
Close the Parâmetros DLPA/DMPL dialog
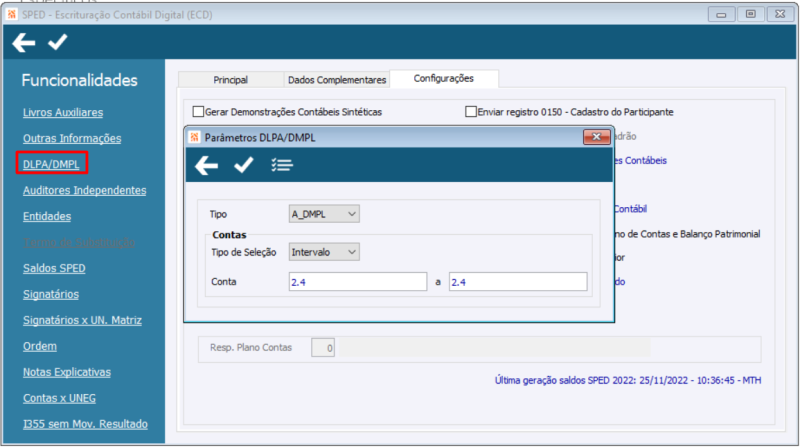596,137
